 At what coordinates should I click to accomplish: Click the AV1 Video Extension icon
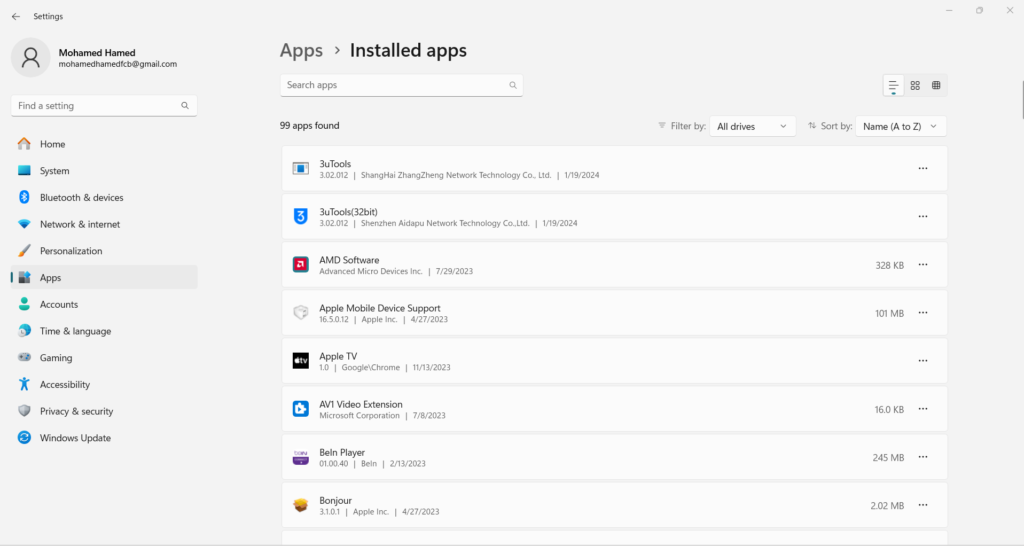[300, 409]
